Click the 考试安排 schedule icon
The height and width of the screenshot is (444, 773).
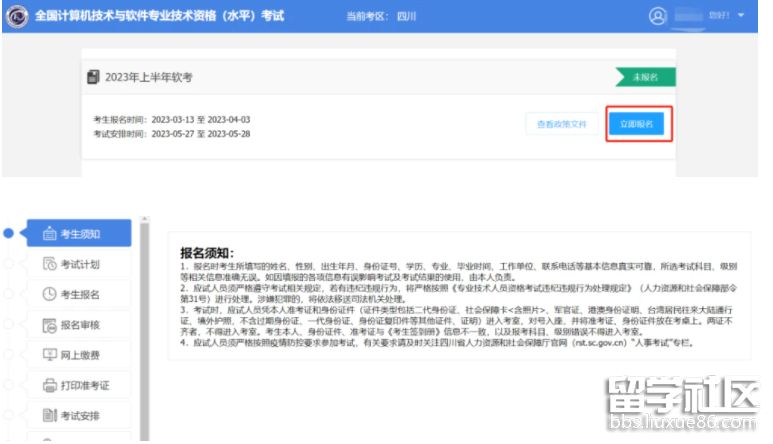click(49, 416)
